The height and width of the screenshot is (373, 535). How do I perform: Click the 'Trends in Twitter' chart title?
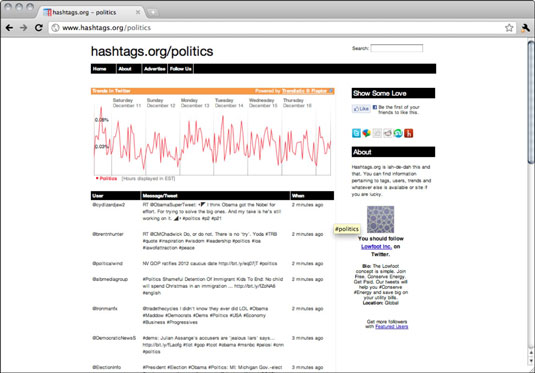click(x=111, y=91)
